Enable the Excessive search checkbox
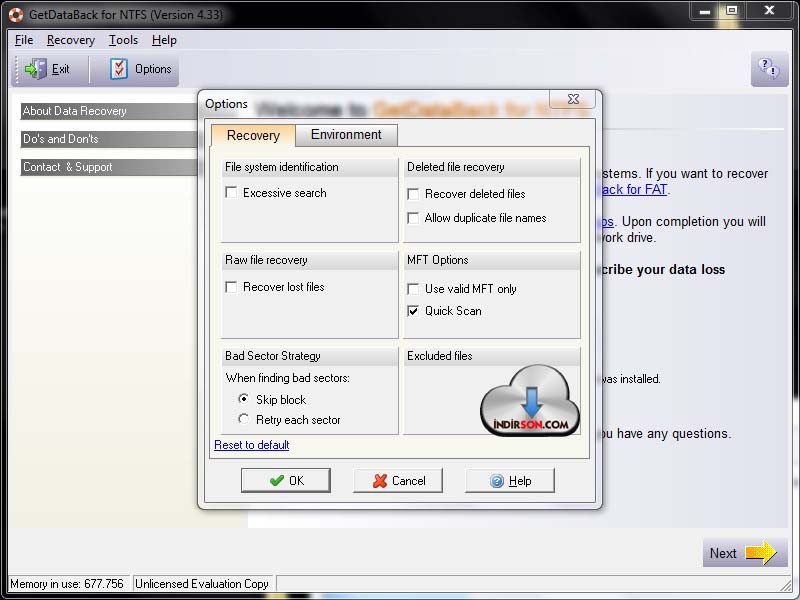The image size is (800, 600). click(x=231, y=192)
